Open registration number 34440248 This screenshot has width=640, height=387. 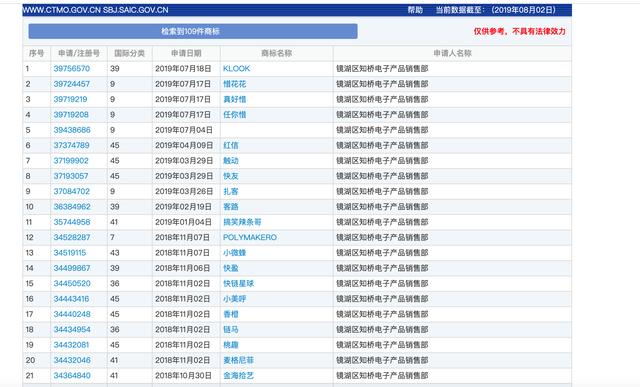[72, 314]
